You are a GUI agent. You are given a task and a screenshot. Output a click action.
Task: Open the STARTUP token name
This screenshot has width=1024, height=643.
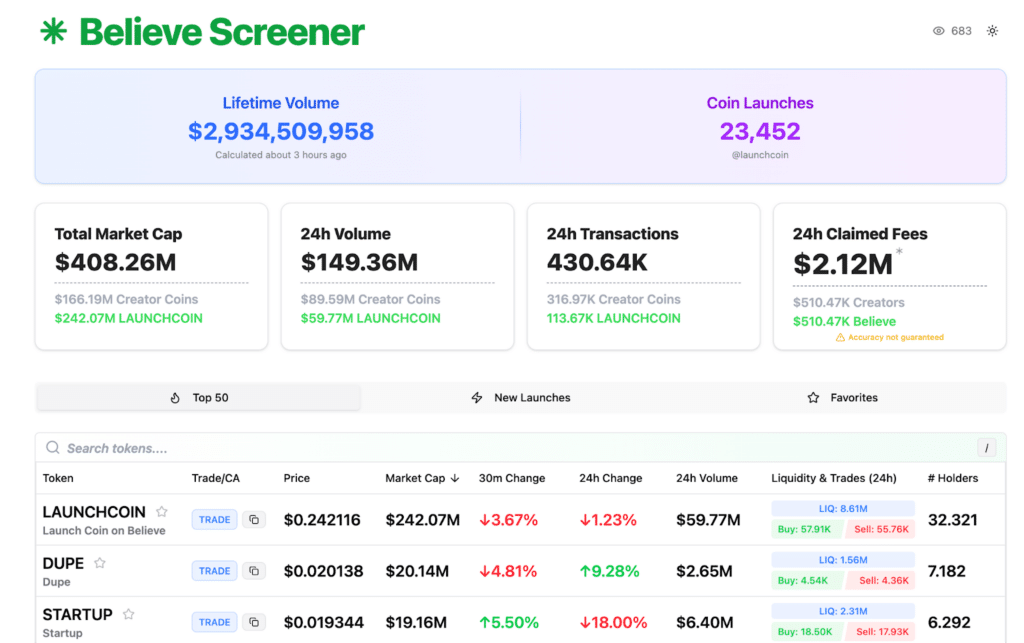tap(78, 614)
